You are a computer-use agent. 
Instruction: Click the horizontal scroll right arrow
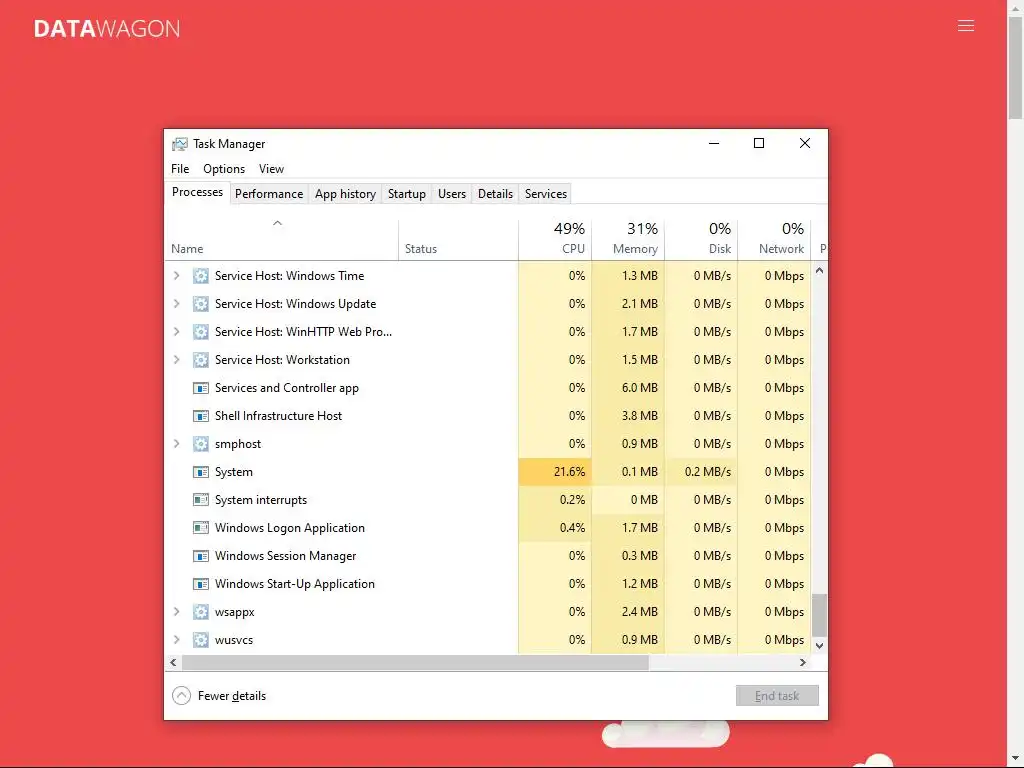[x=803, y=662]
